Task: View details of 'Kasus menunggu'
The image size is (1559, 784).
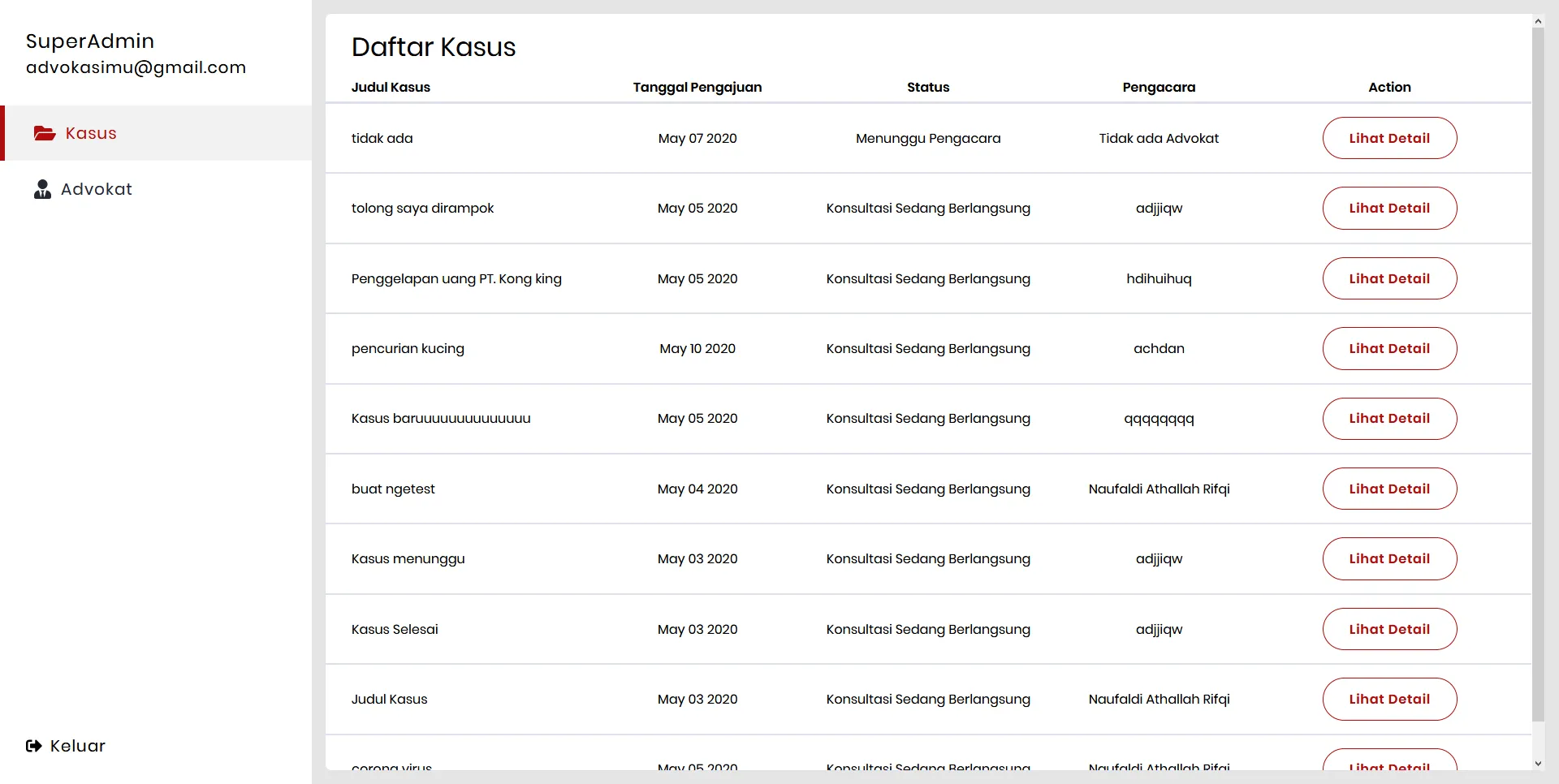Action: tap(1389, 558)
